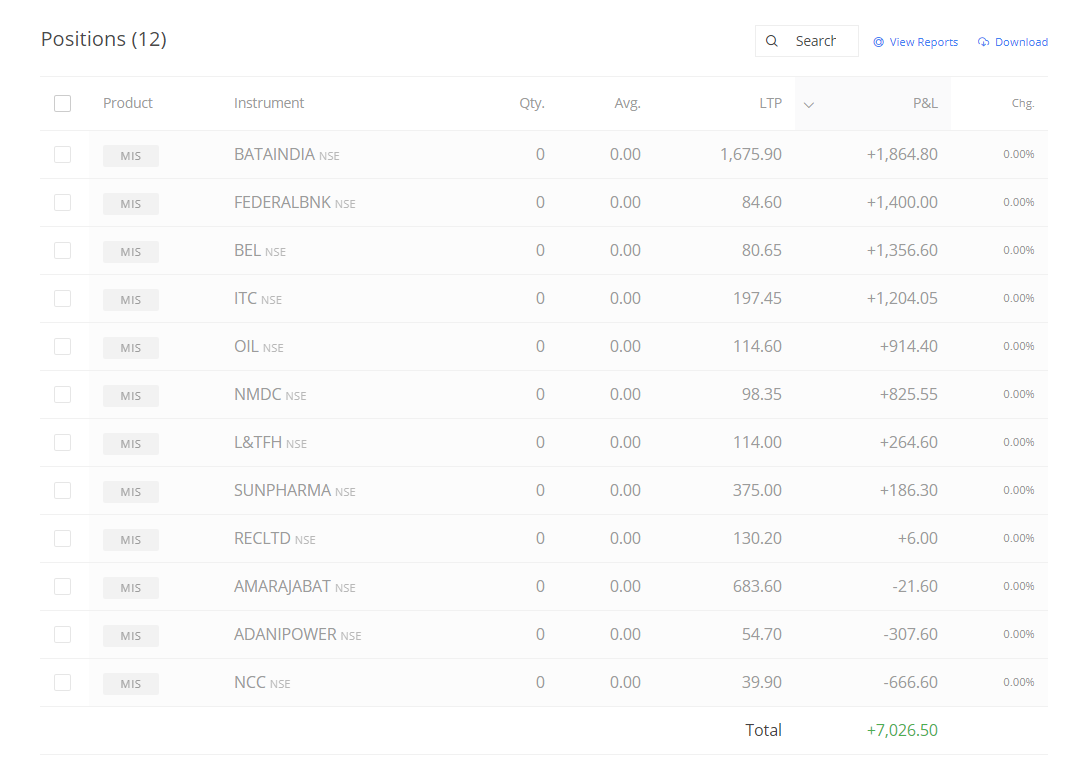
Task: Focus the Search input field
Action: [x=807, y=41]
